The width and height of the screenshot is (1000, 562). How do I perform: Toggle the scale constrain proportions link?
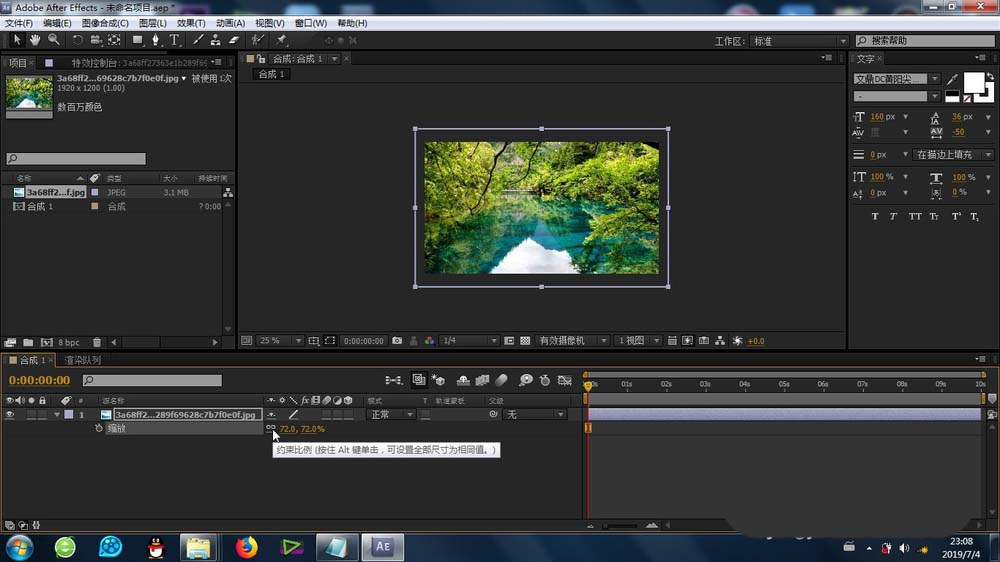pos(271,428)
